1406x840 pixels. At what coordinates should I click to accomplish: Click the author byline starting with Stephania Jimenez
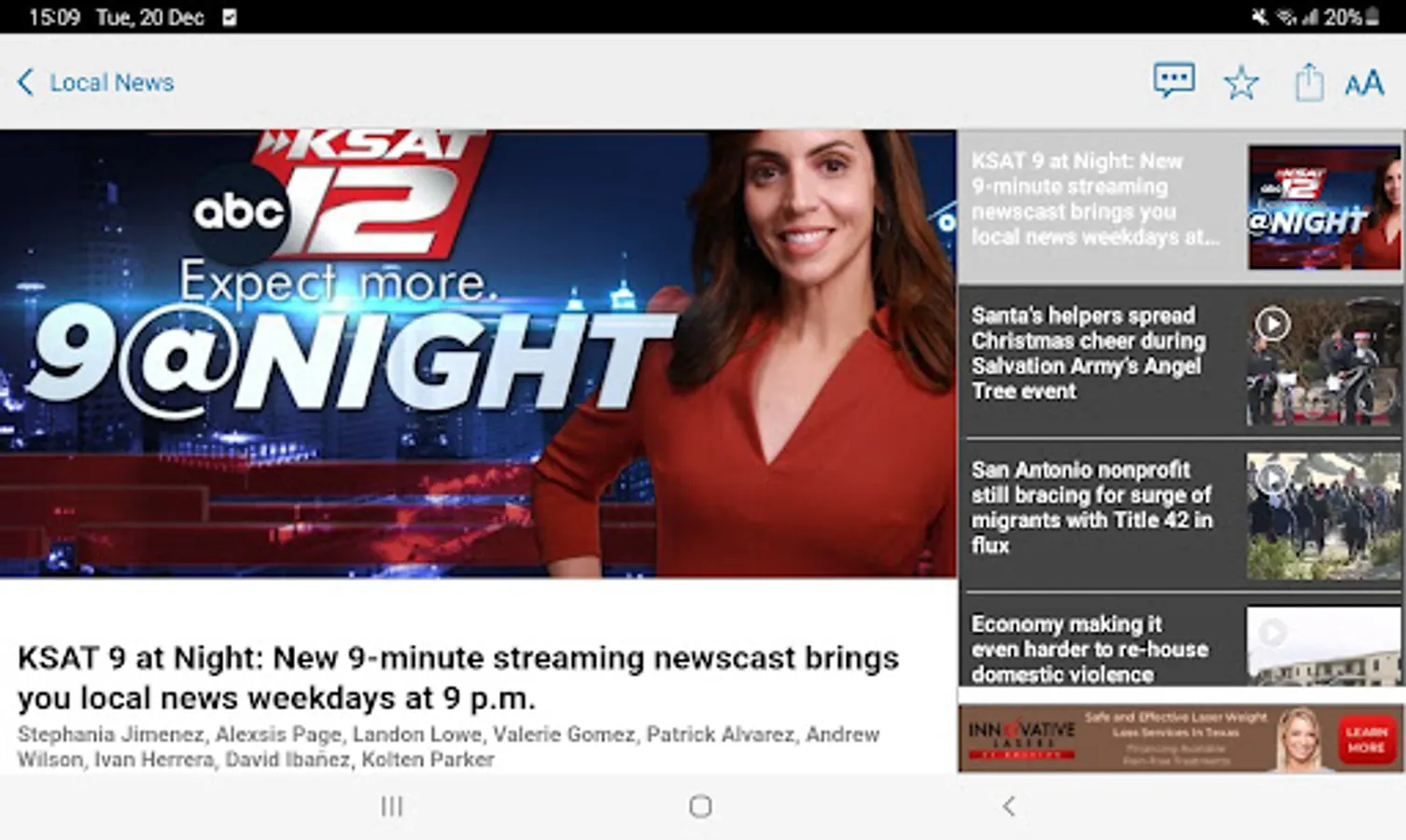pyautogui.click(x=448, y=747)
